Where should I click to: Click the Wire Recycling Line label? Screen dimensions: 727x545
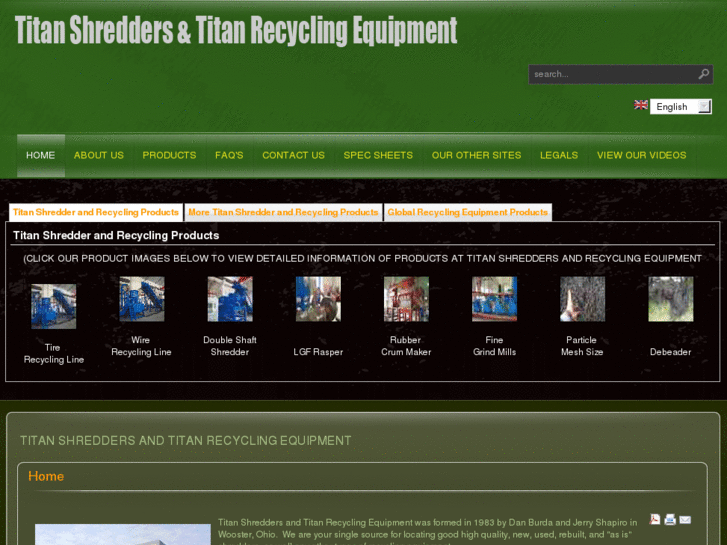[141, 346]
